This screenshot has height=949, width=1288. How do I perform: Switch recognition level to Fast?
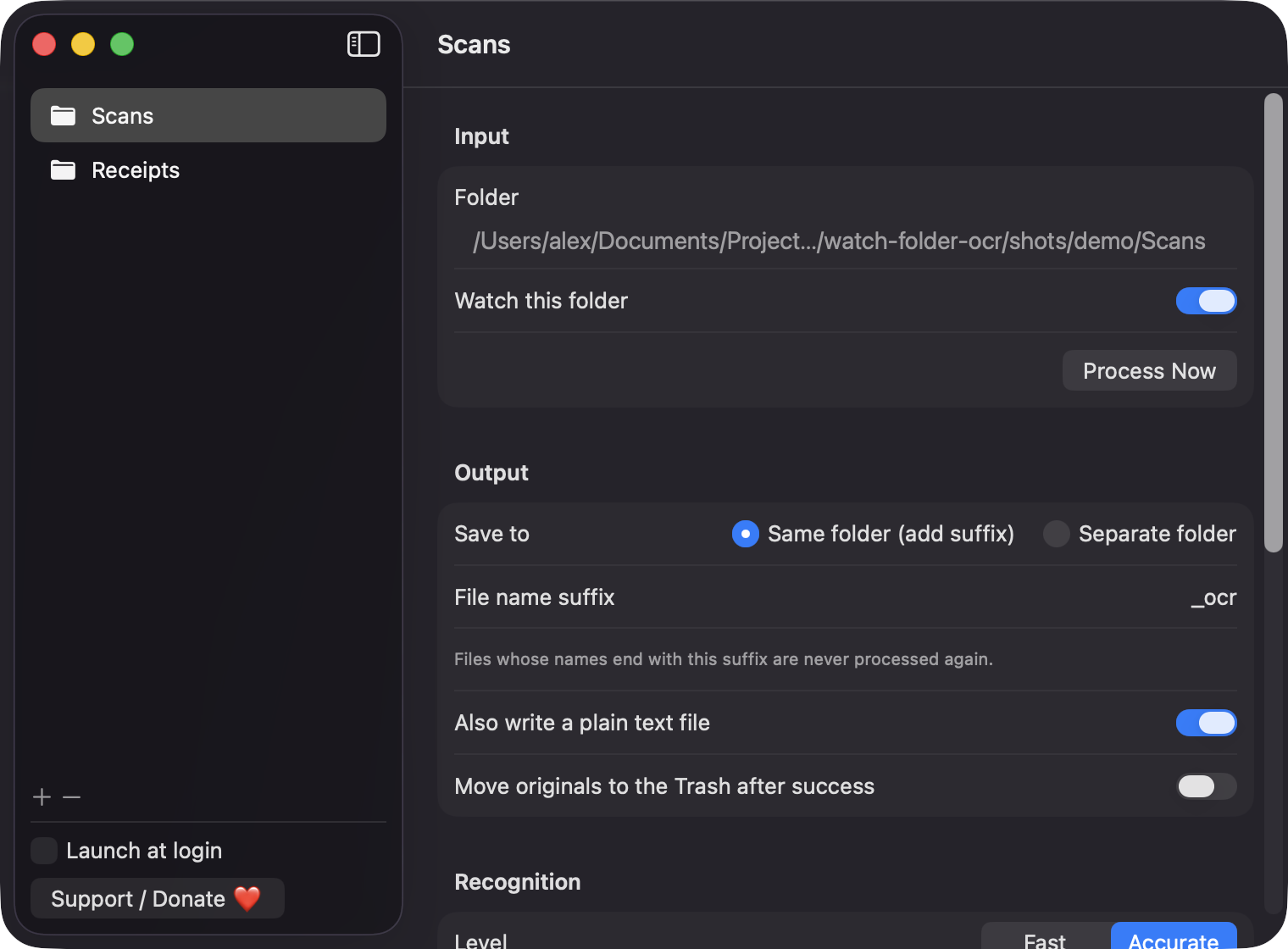[x=1046, y=936]
